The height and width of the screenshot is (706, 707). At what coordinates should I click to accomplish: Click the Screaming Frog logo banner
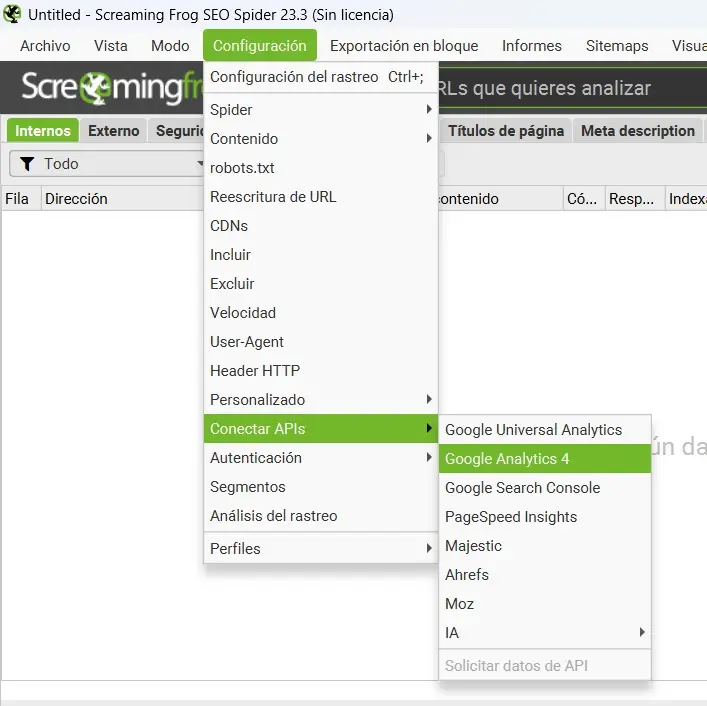(112, 87)
